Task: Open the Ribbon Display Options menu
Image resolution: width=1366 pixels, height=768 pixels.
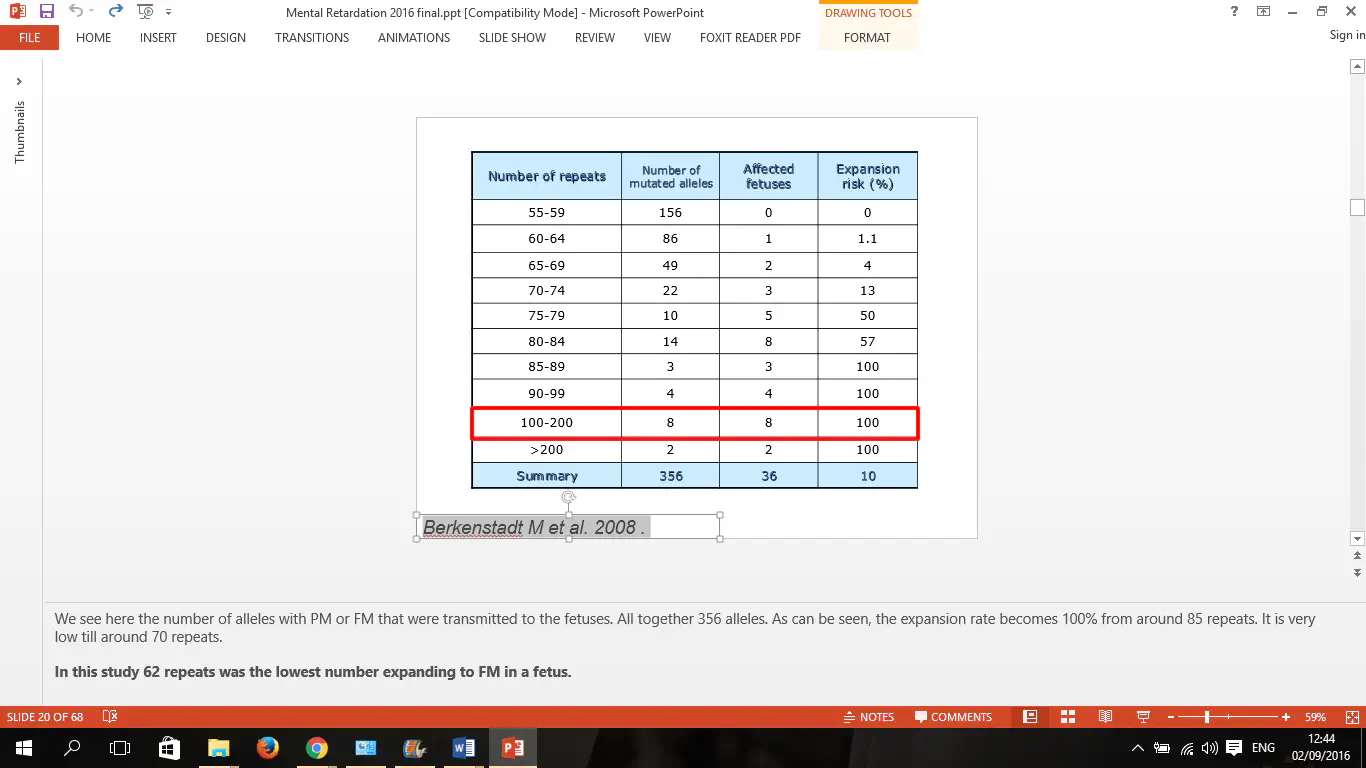Action: (1264, 12)
